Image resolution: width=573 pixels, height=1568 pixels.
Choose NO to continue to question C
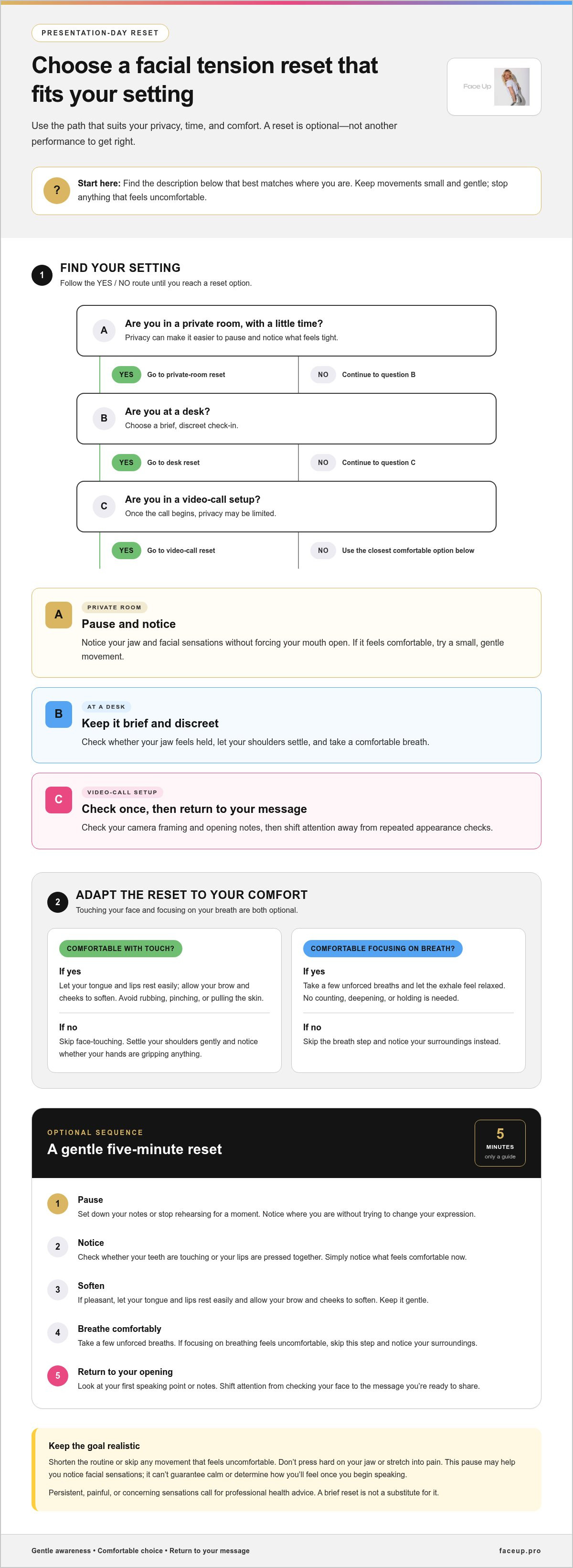tap(323, 463)
